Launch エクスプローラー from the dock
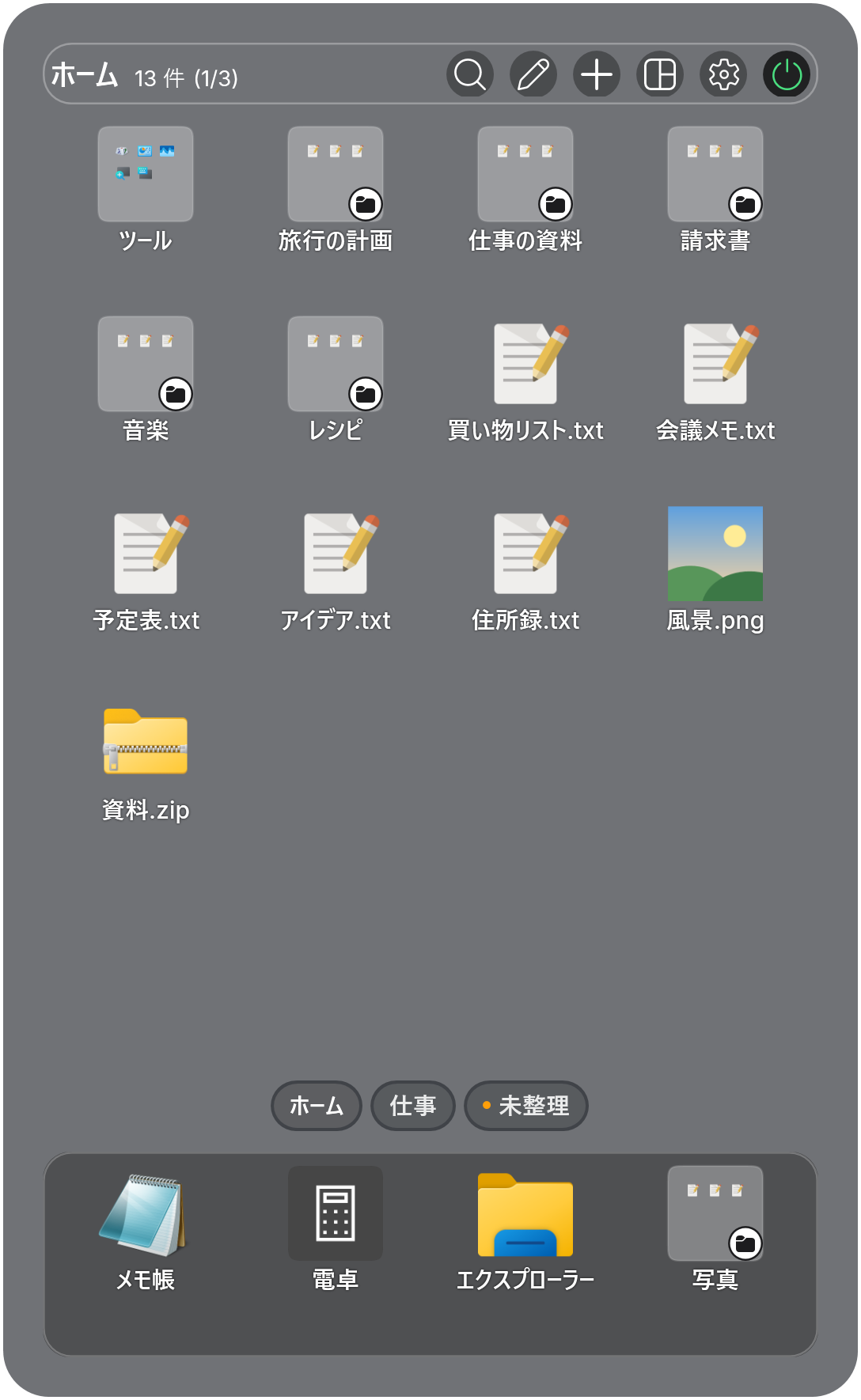Image resolution: width=861 pixels, height=1400 pixels. (x=525, y=1213)
